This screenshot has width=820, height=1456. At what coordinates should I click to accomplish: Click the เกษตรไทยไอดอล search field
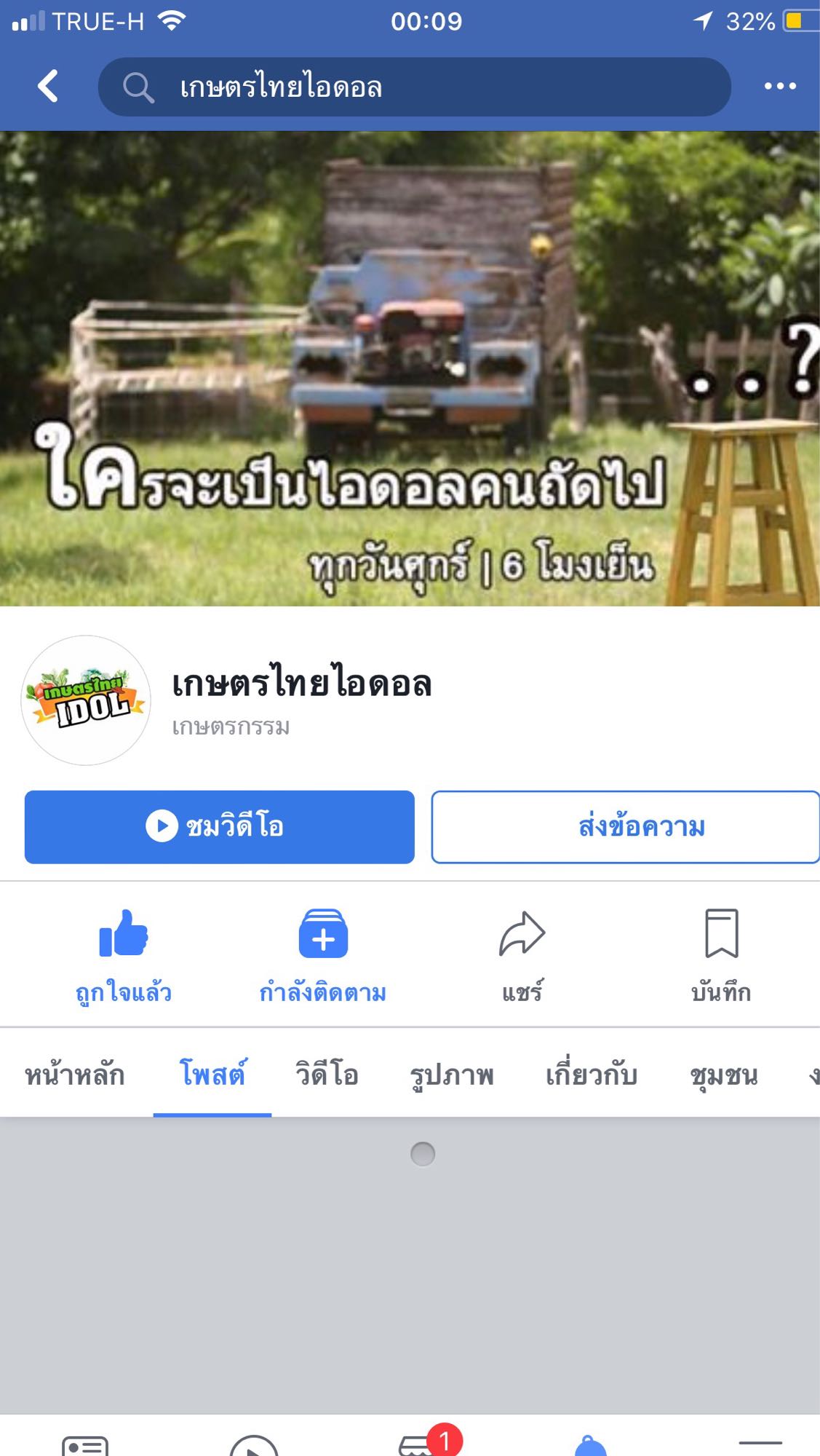click(x=415, y=87)
